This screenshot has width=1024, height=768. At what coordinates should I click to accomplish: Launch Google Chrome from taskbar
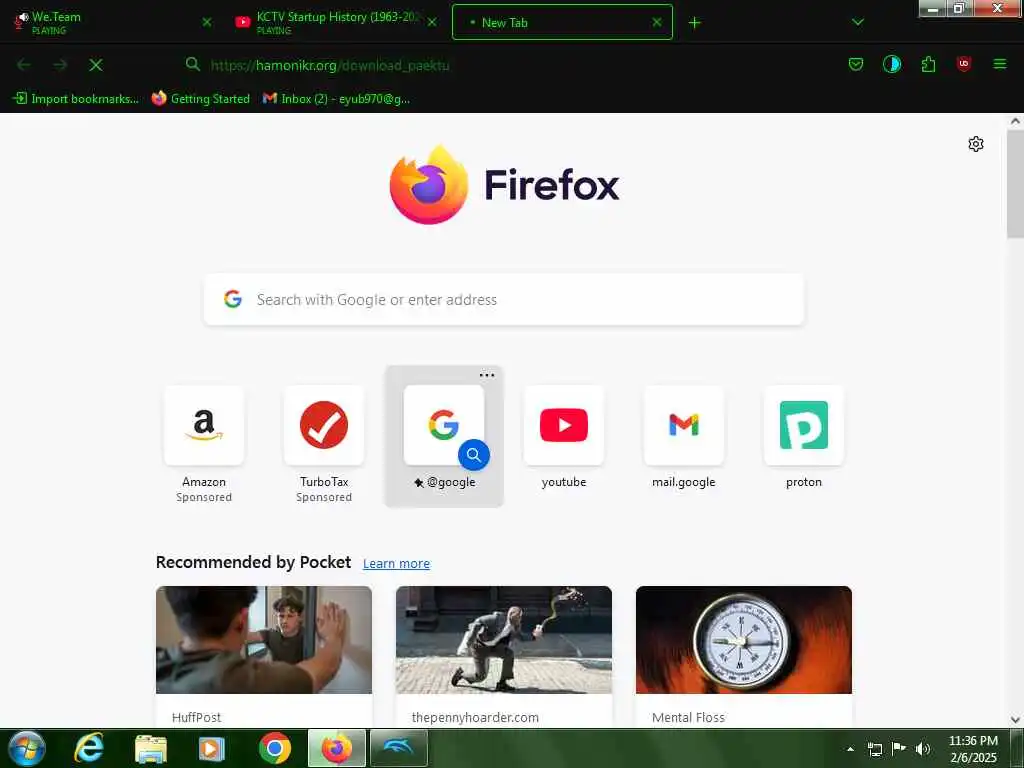pyautogui.click(x=275, y=748)
